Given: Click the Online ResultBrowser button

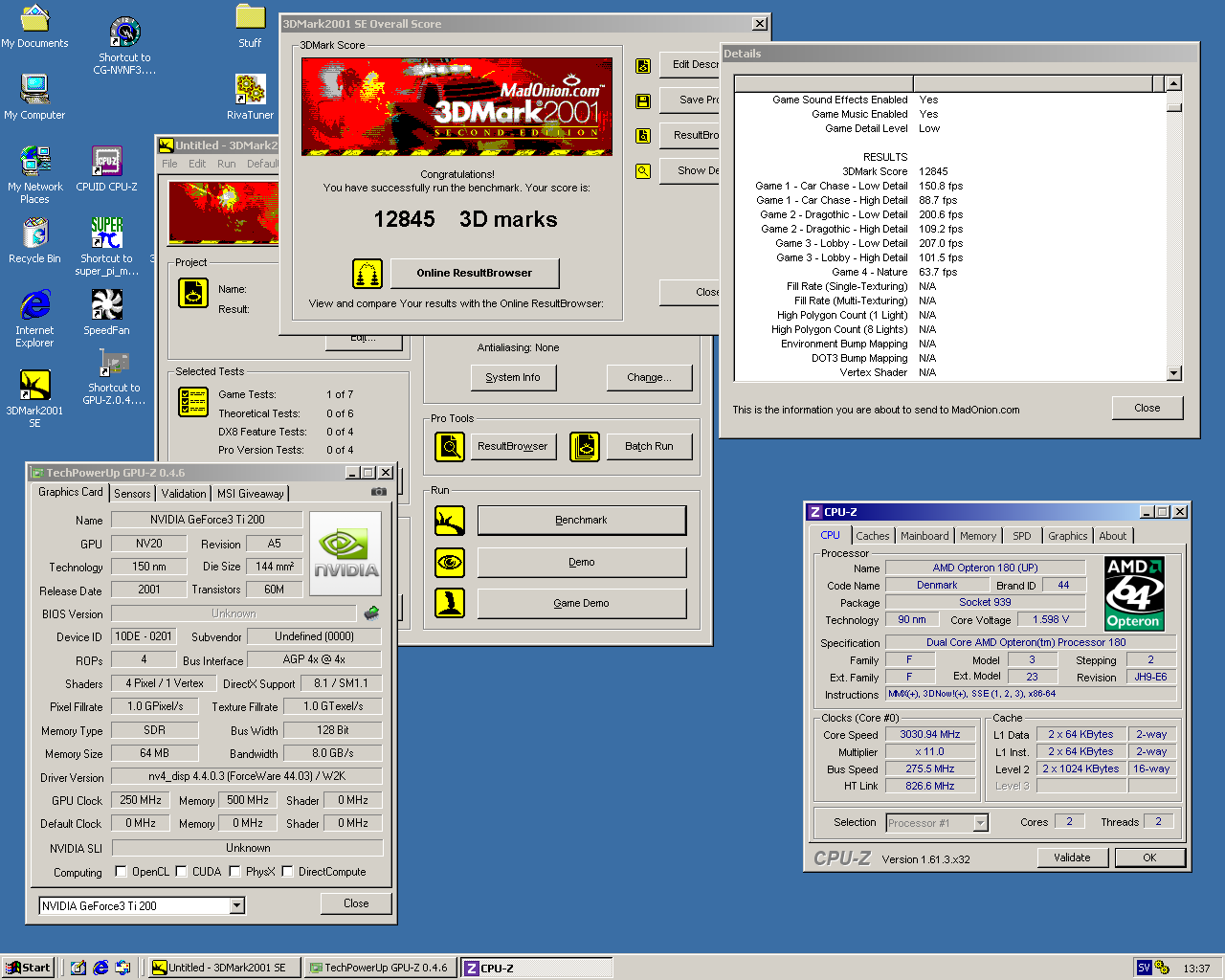Looking at the screenshot, I should [x=475, y=273].
